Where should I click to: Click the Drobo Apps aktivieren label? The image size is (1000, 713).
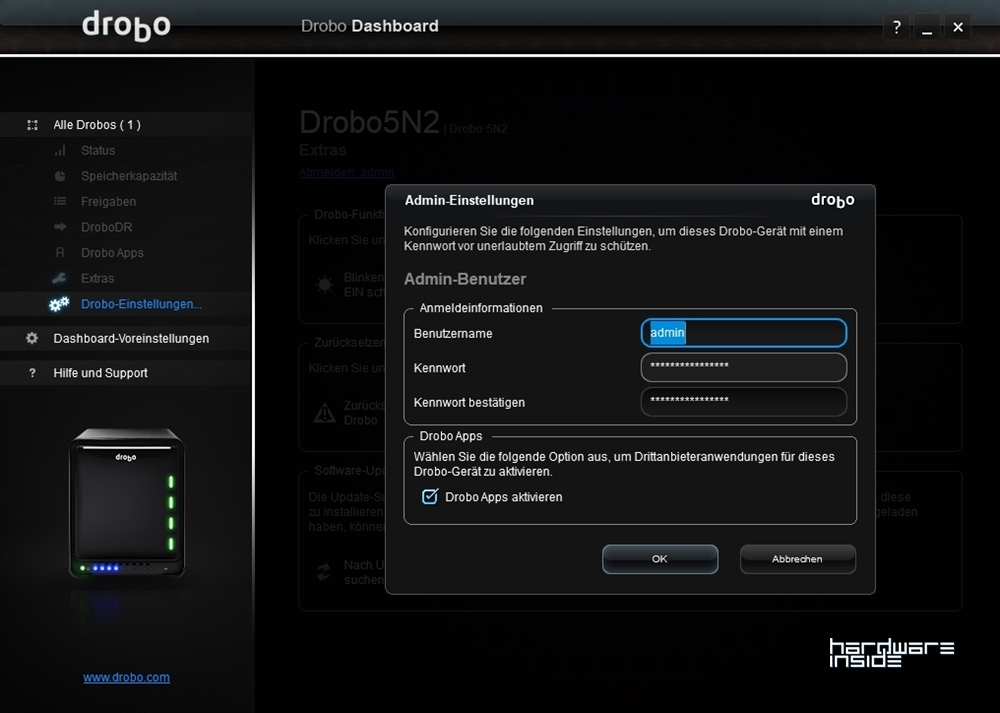pos(504,497)
